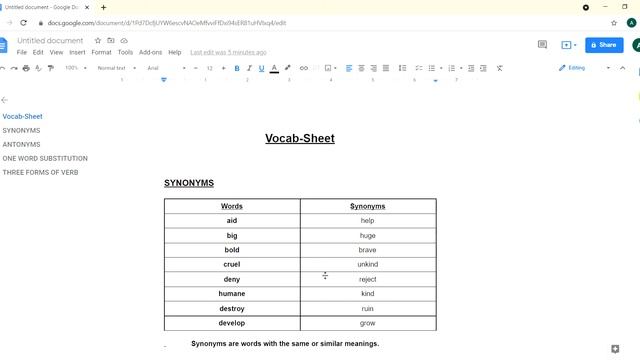
Task: Insert a link with chain icon
Action: pos(304,68)
